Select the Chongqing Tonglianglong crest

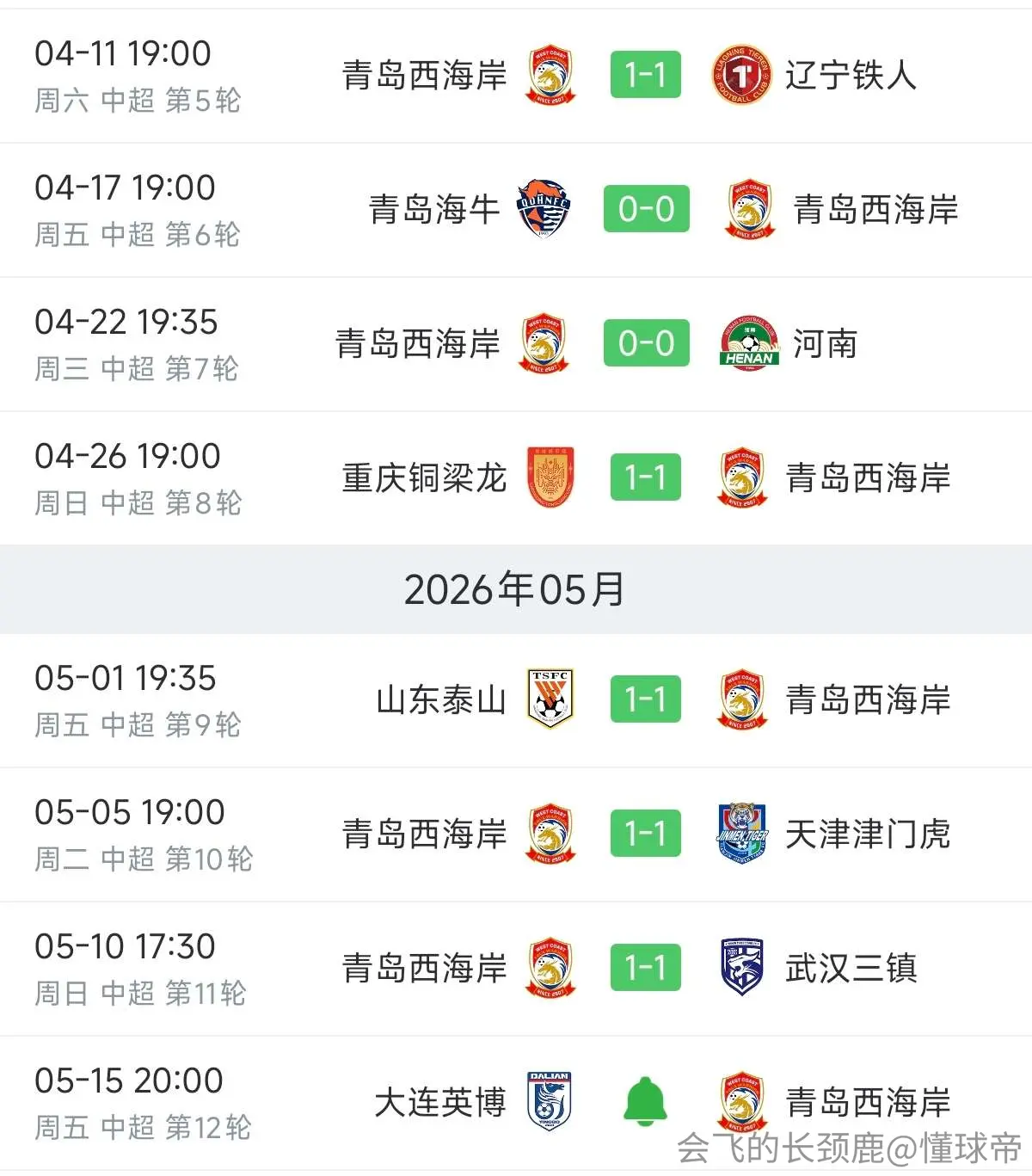coord(550,477)
